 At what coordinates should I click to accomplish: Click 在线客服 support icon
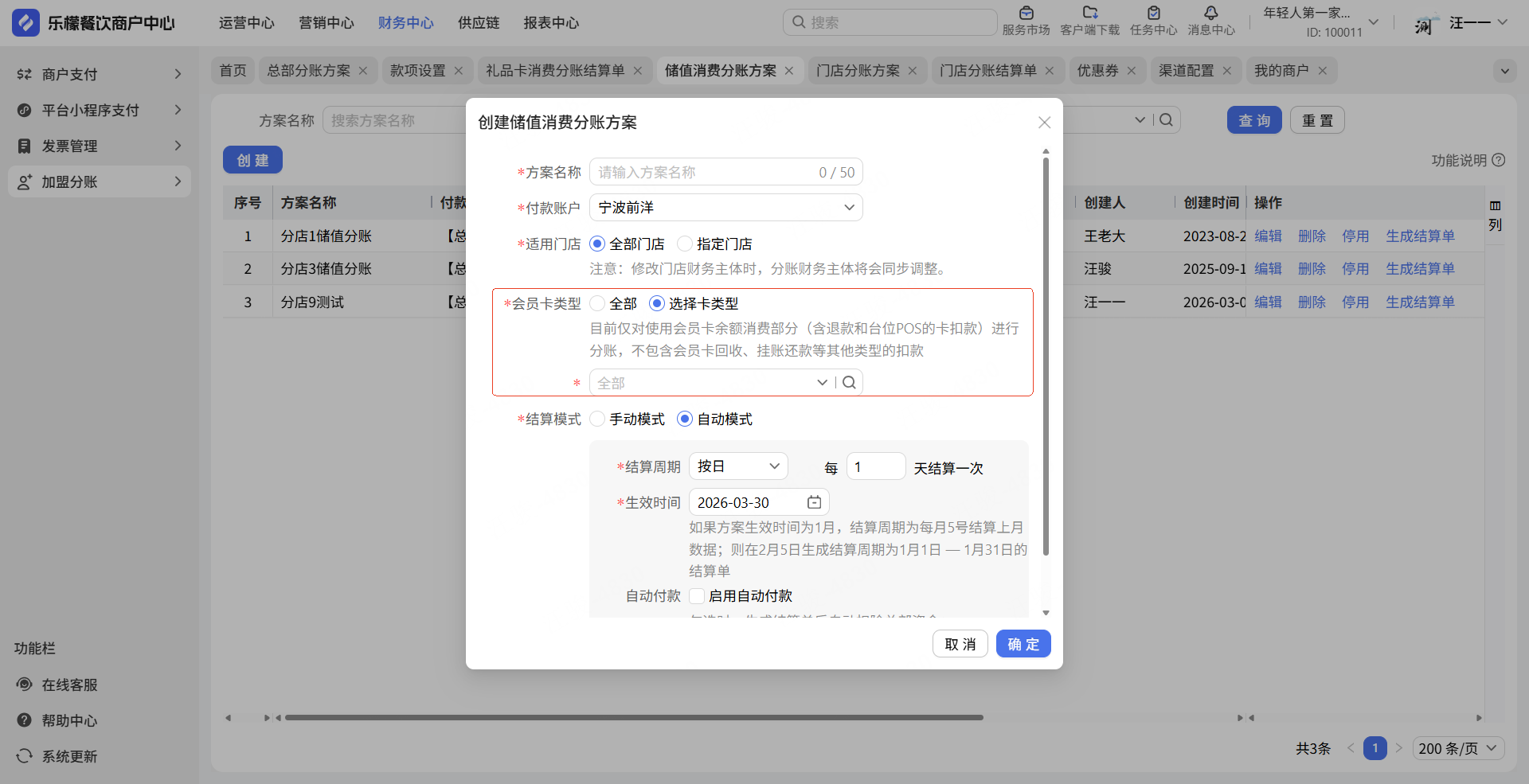click(25, 685)
